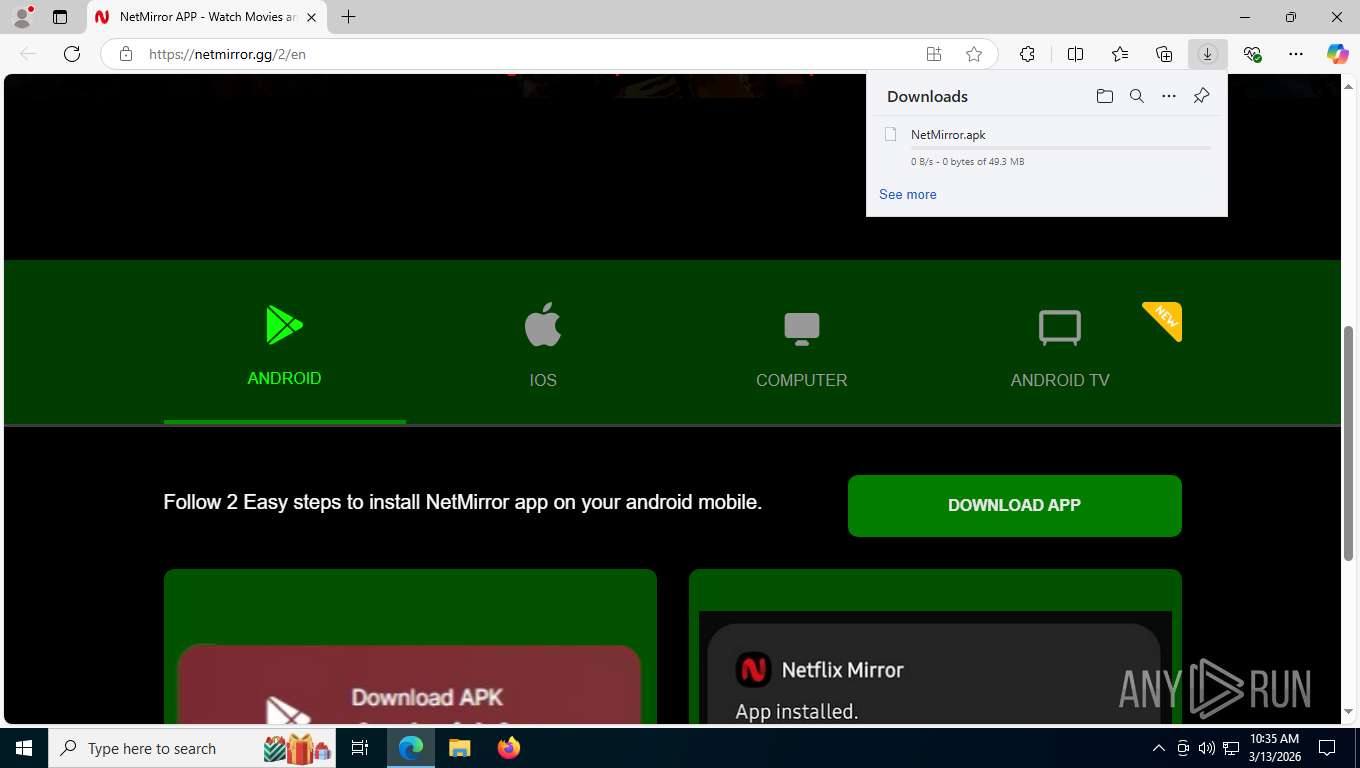
Task: Select the IOS tab
Action: point(543,342)
